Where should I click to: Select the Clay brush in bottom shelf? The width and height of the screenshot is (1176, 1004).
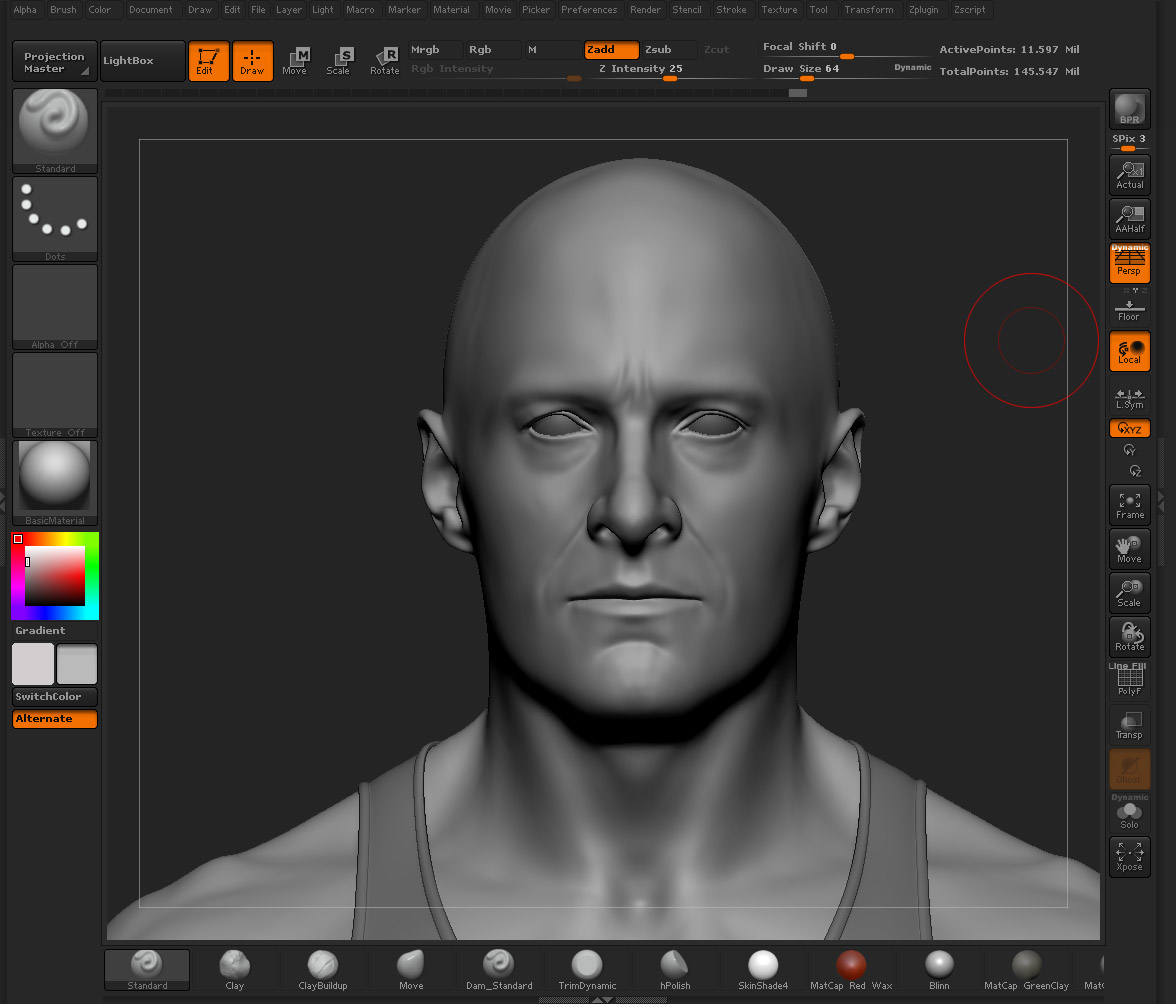[235, 970]
